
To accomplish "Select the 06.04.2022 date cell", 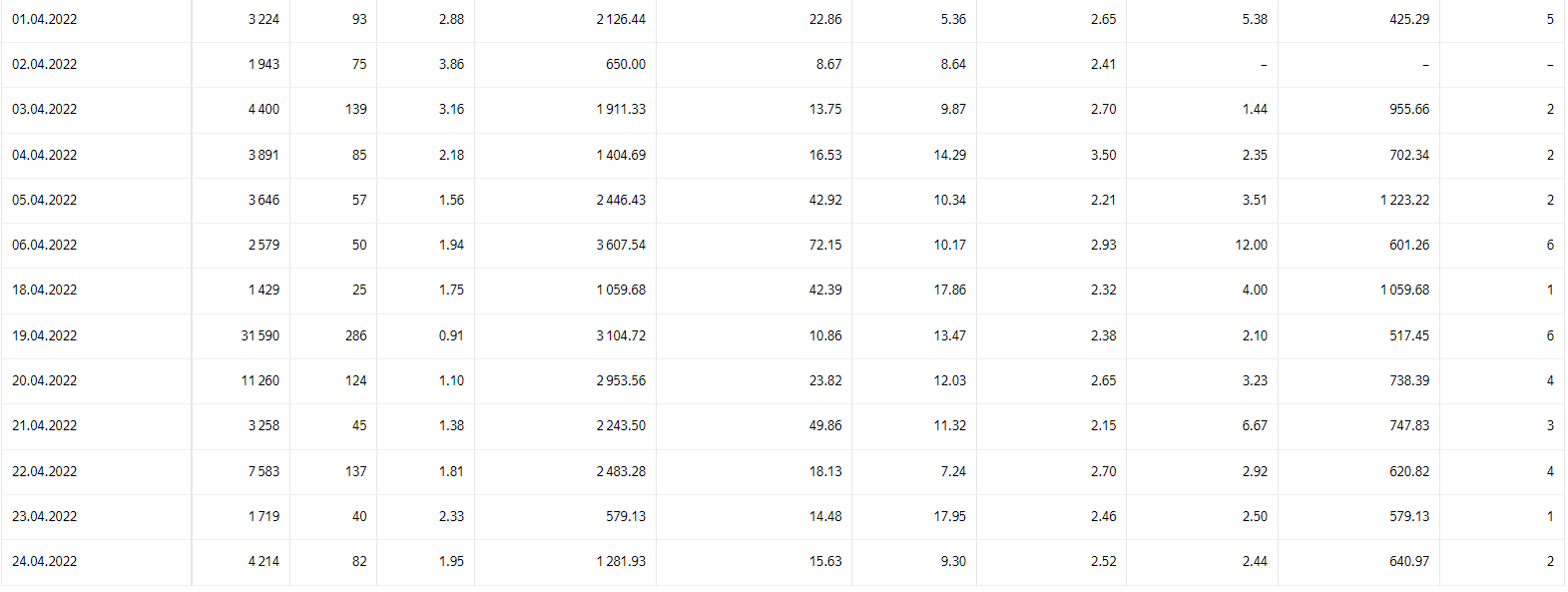I will [x=45, y=245].
